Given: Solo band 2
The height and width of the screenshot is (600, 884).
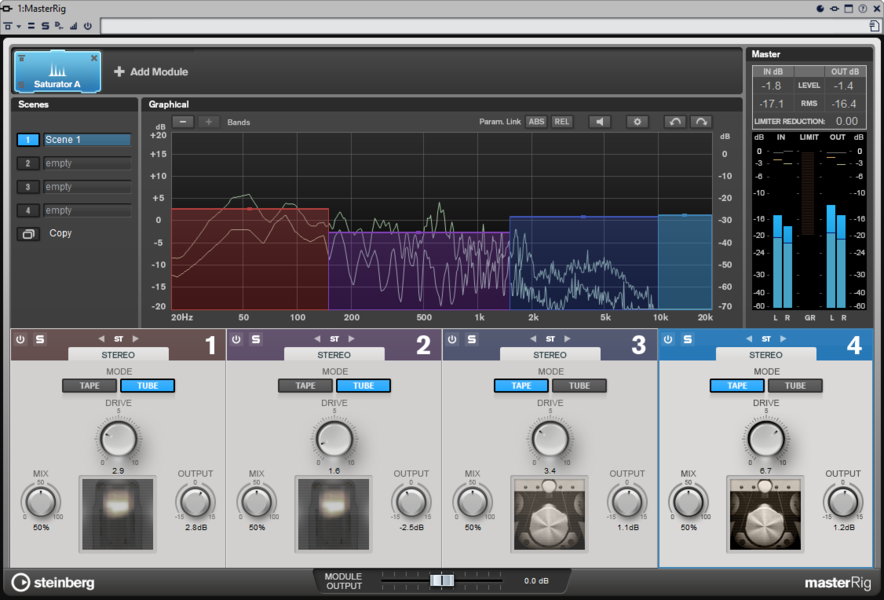Looking at the screenshot, I should point(256,339).
